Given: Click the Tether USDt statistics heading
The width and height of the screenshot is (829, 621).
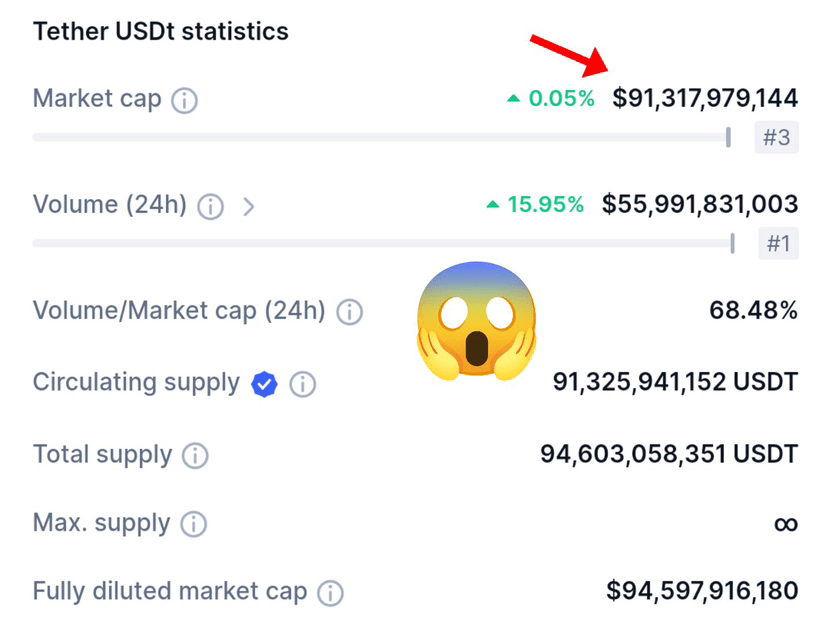Looking at the screenshot, I should click(161, 31).
